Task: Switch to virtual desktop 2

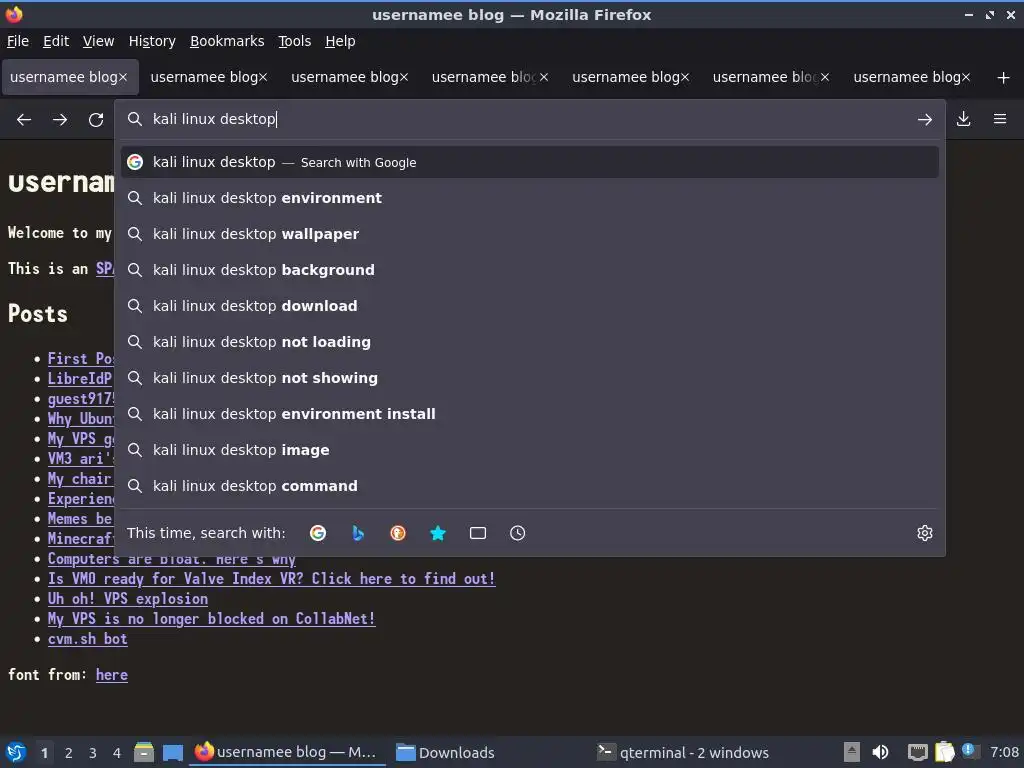Action: pyautogui.click(x=69, y=753)
